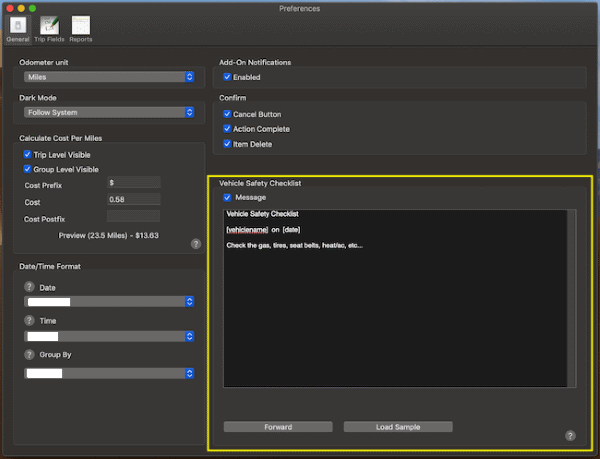Click into the Cost value field
600x459 pixels.
point(133,199)
